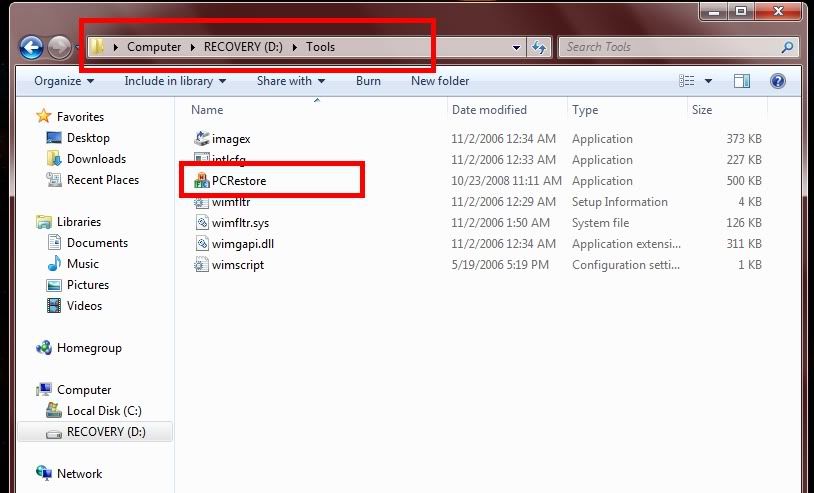
Task: Select the wimfltr.sys file icon
Action: pos(201,223)
